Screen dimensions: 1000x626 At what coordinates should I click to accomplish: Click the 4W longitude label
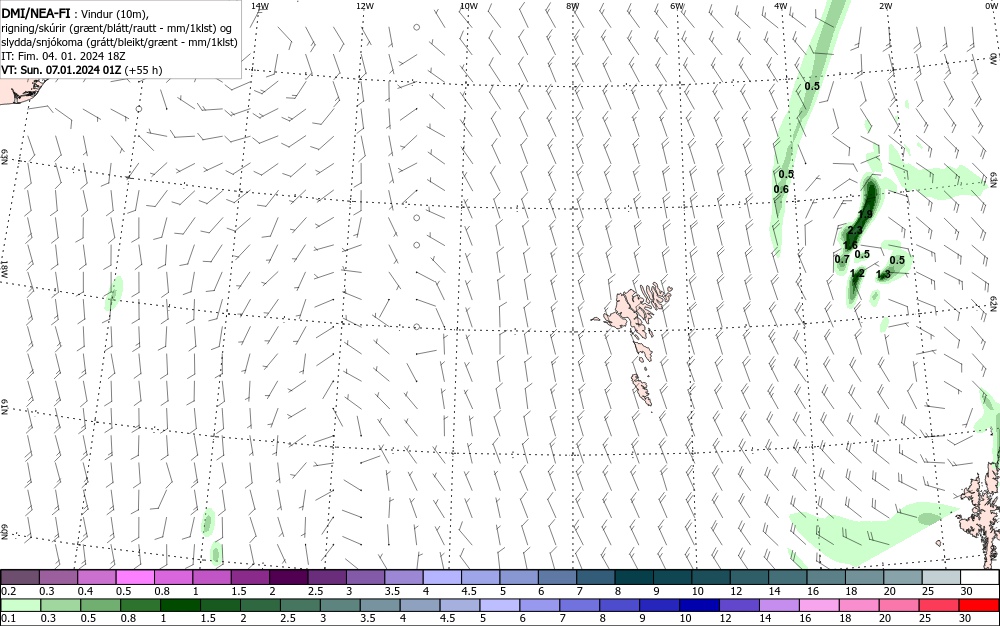click(781, 6)
